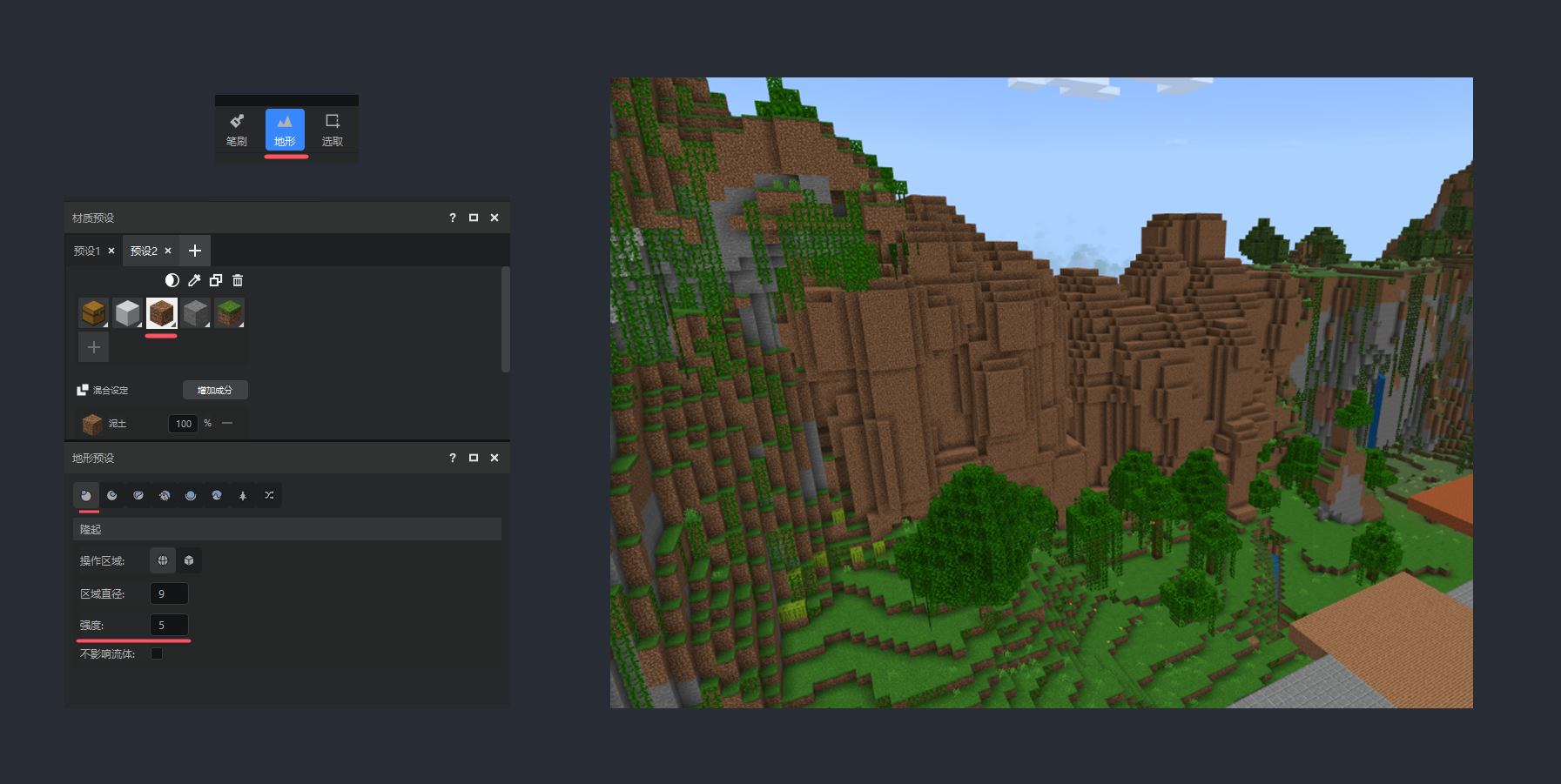Edit the 强度 value field

[169, 625]
